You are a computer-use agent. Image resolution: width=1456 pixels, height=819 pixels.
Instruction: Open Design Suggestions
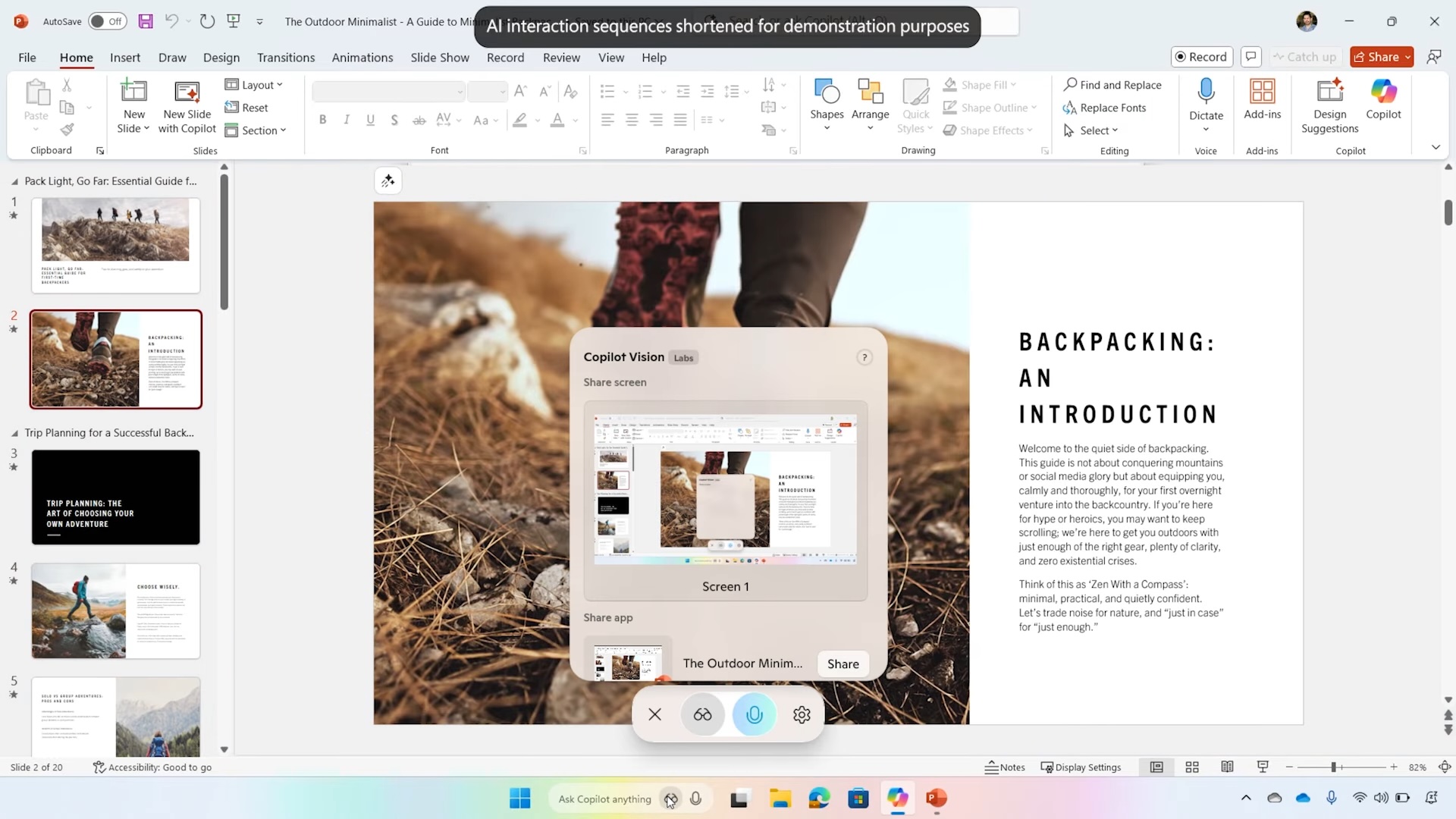point(1329,106)
